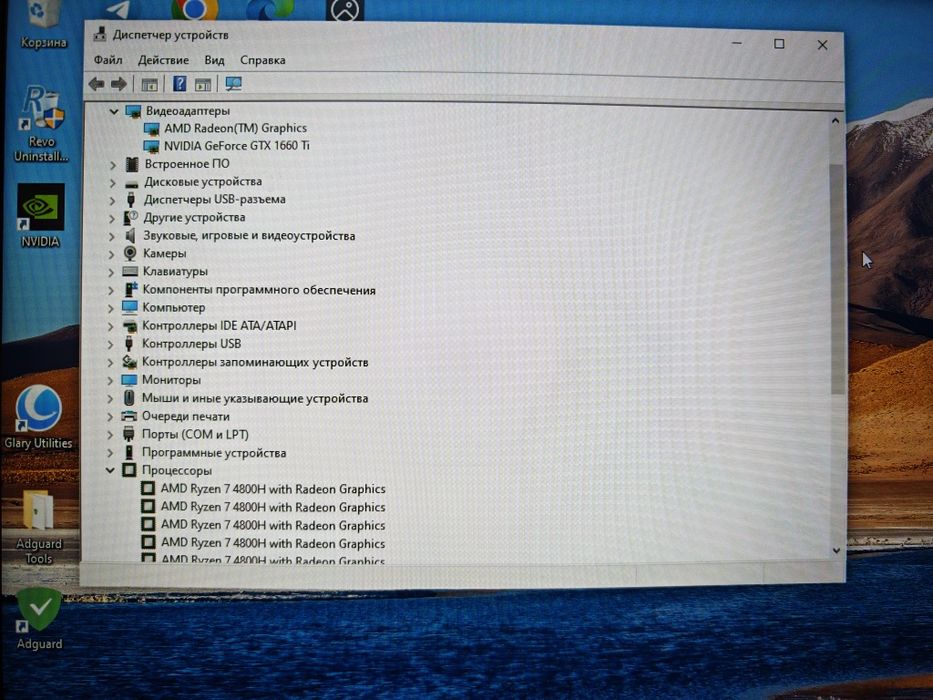This screenshot has width=933, height=700.
Task: Click the Встроенное ПО category icon
Action: (132, 164)
